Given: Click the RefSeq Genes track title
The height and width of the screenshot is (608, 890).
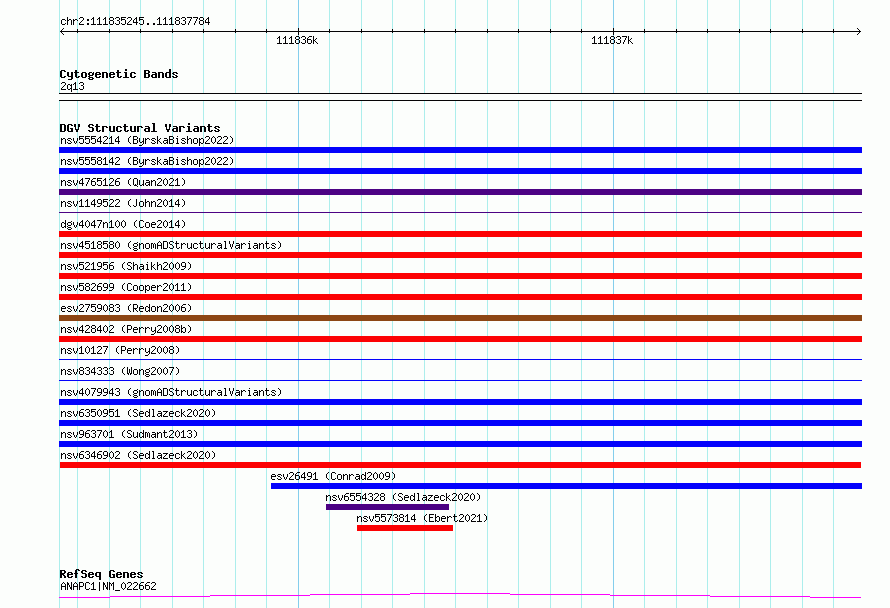Looking at the screenshot, I should (101, 574).
